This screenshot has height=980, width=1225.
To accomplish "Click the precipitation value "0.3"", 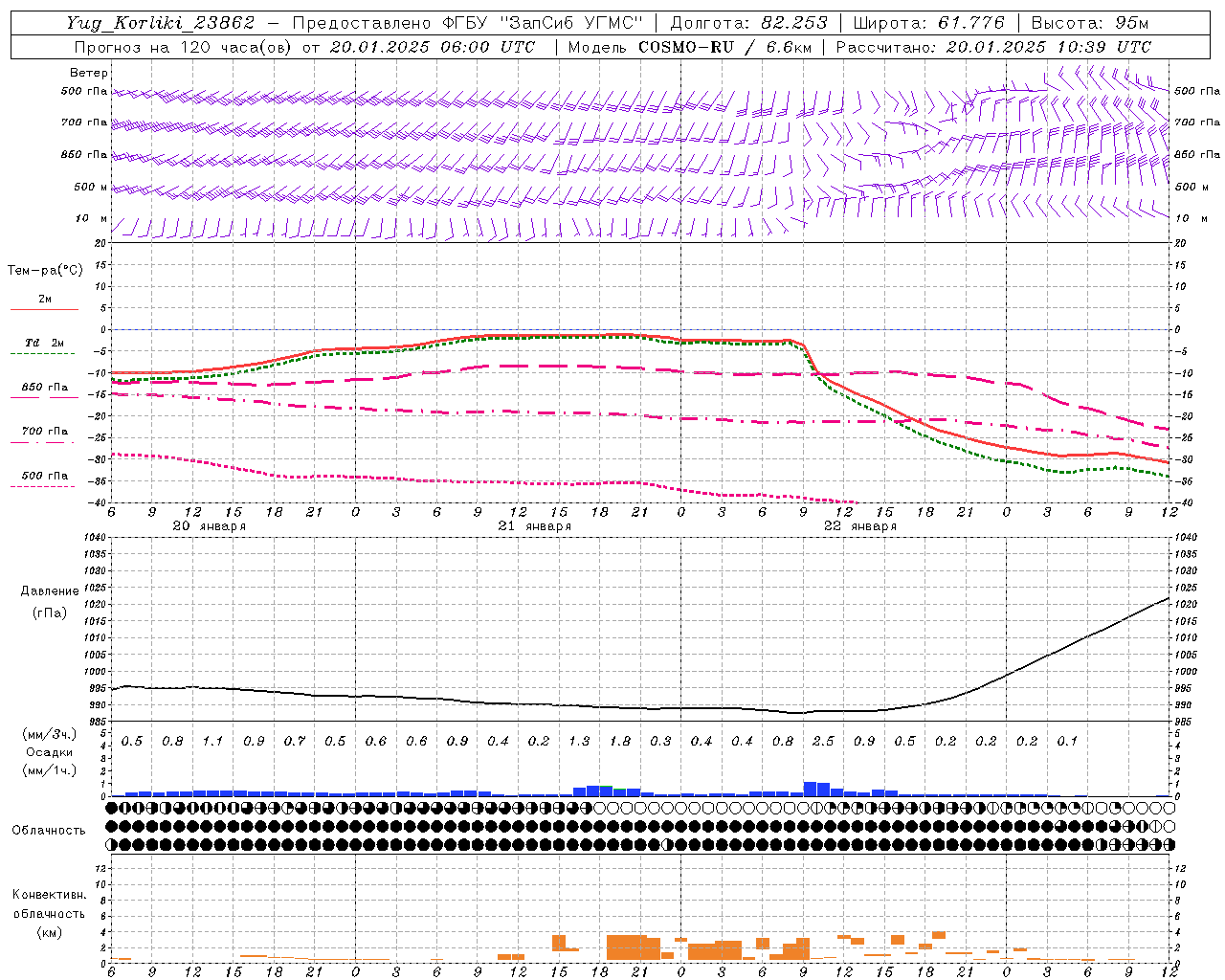I will [x=660, y=741].
